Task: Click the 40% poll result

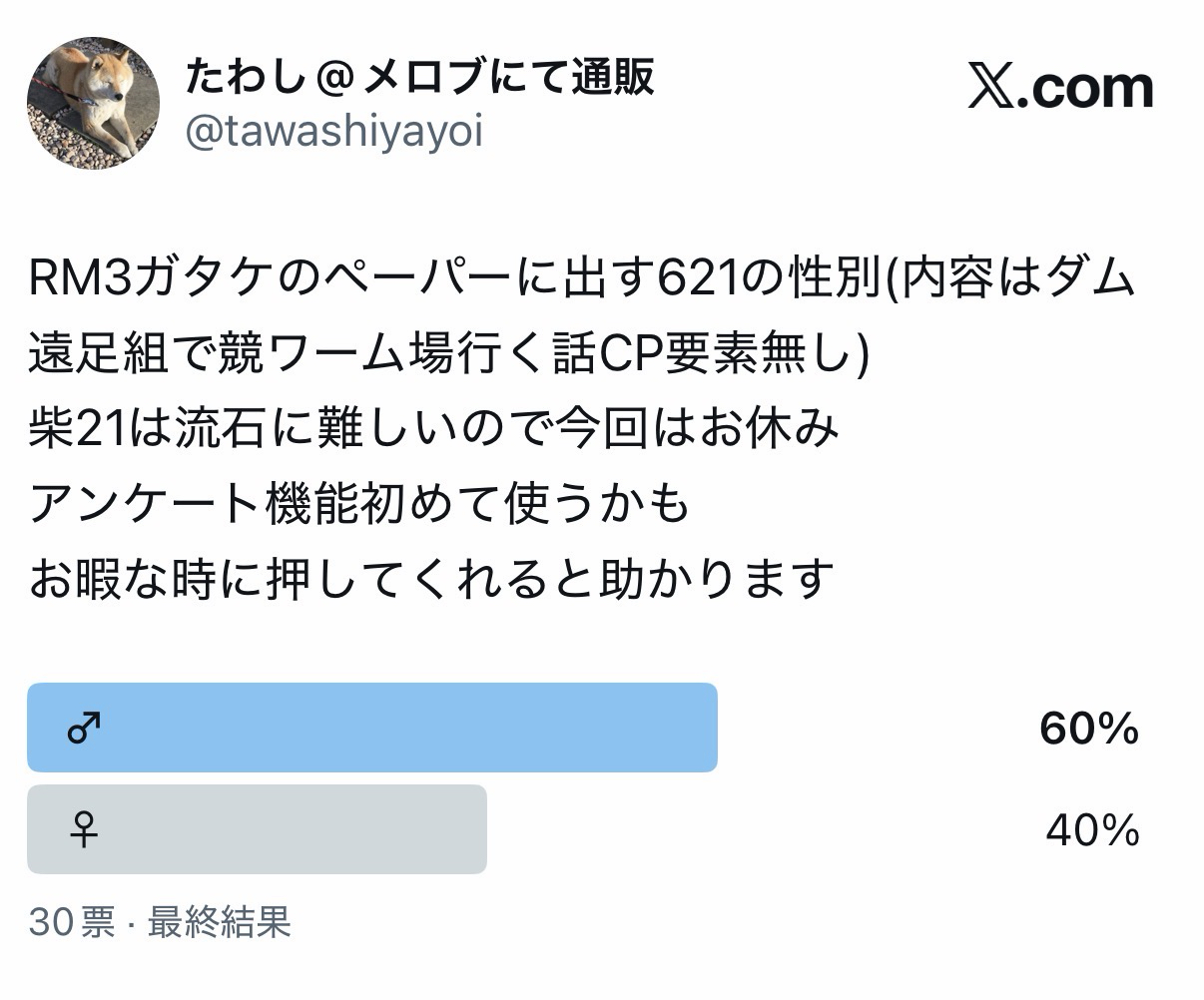Action: coord(1092,830)
